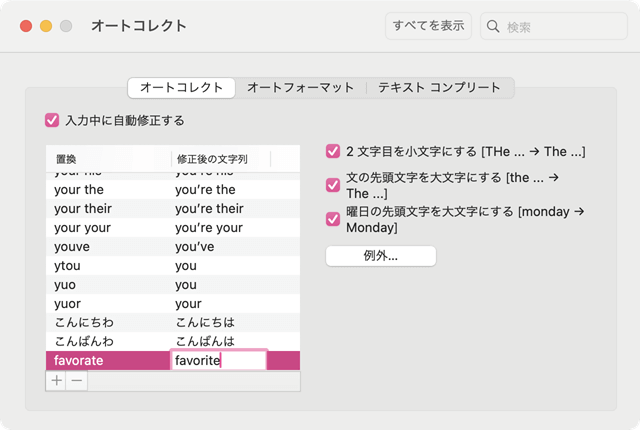Click into the 検索 search field

coord(560,27)
